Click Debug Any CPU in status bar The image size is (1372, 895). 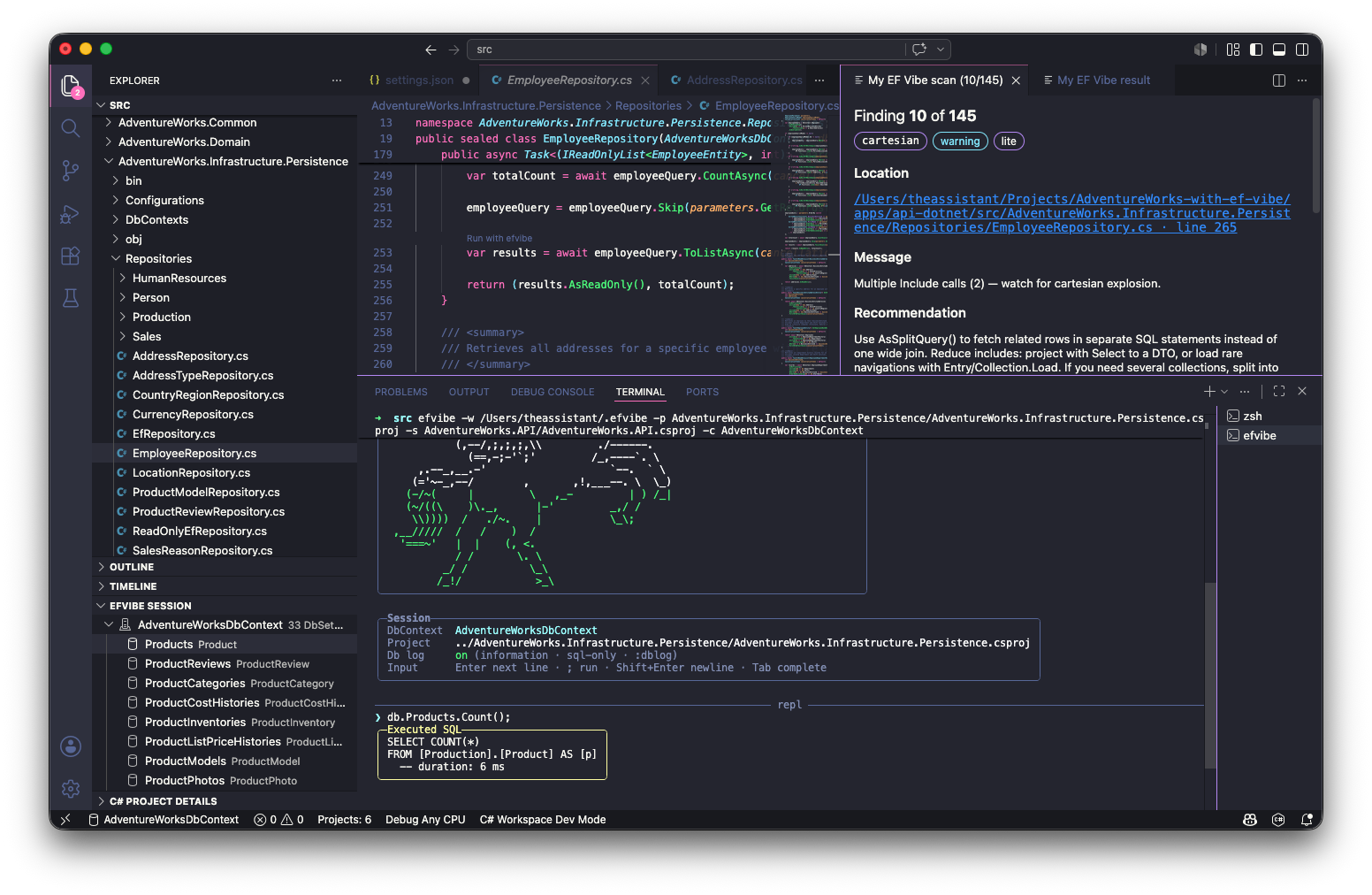click(425, 820)
